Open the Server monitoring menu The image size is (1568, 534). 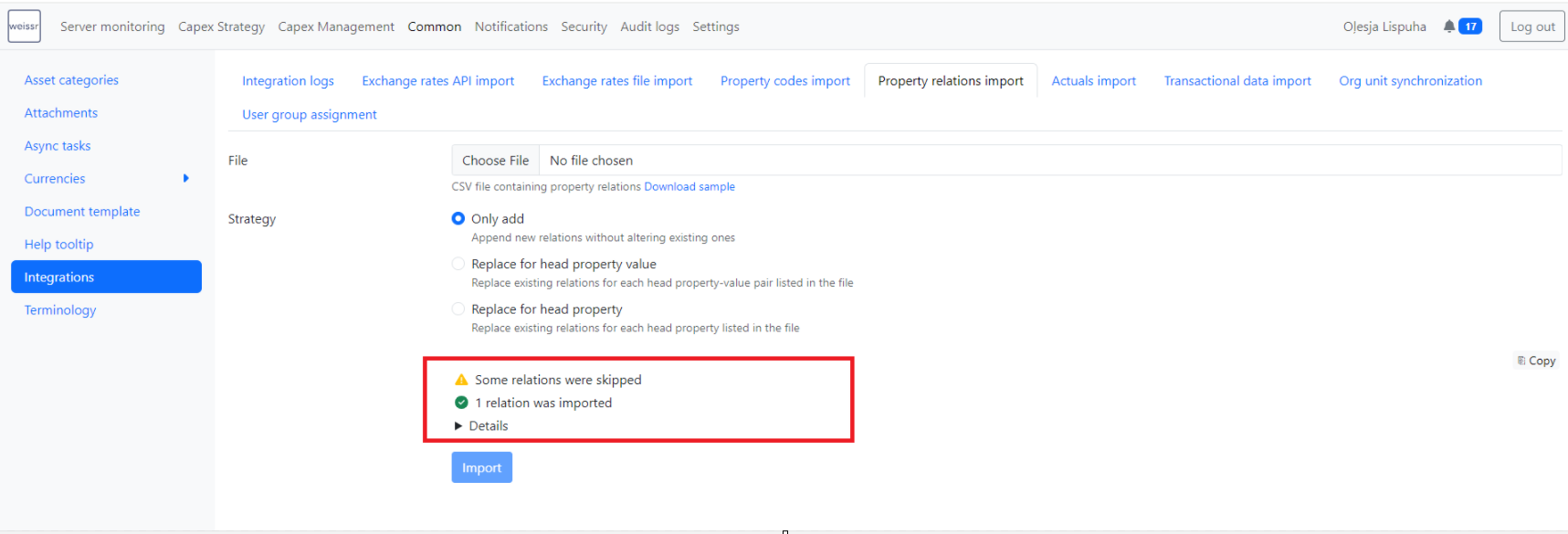point(112,26)
